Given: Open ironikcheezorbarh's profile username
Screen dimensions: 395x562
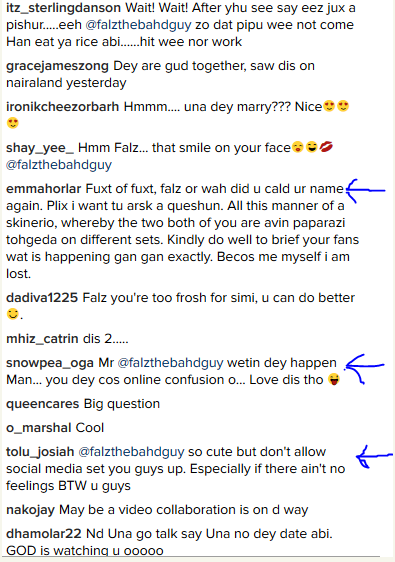Looking at the screenshot, I should pyautogui.click(x=63, y=107).
